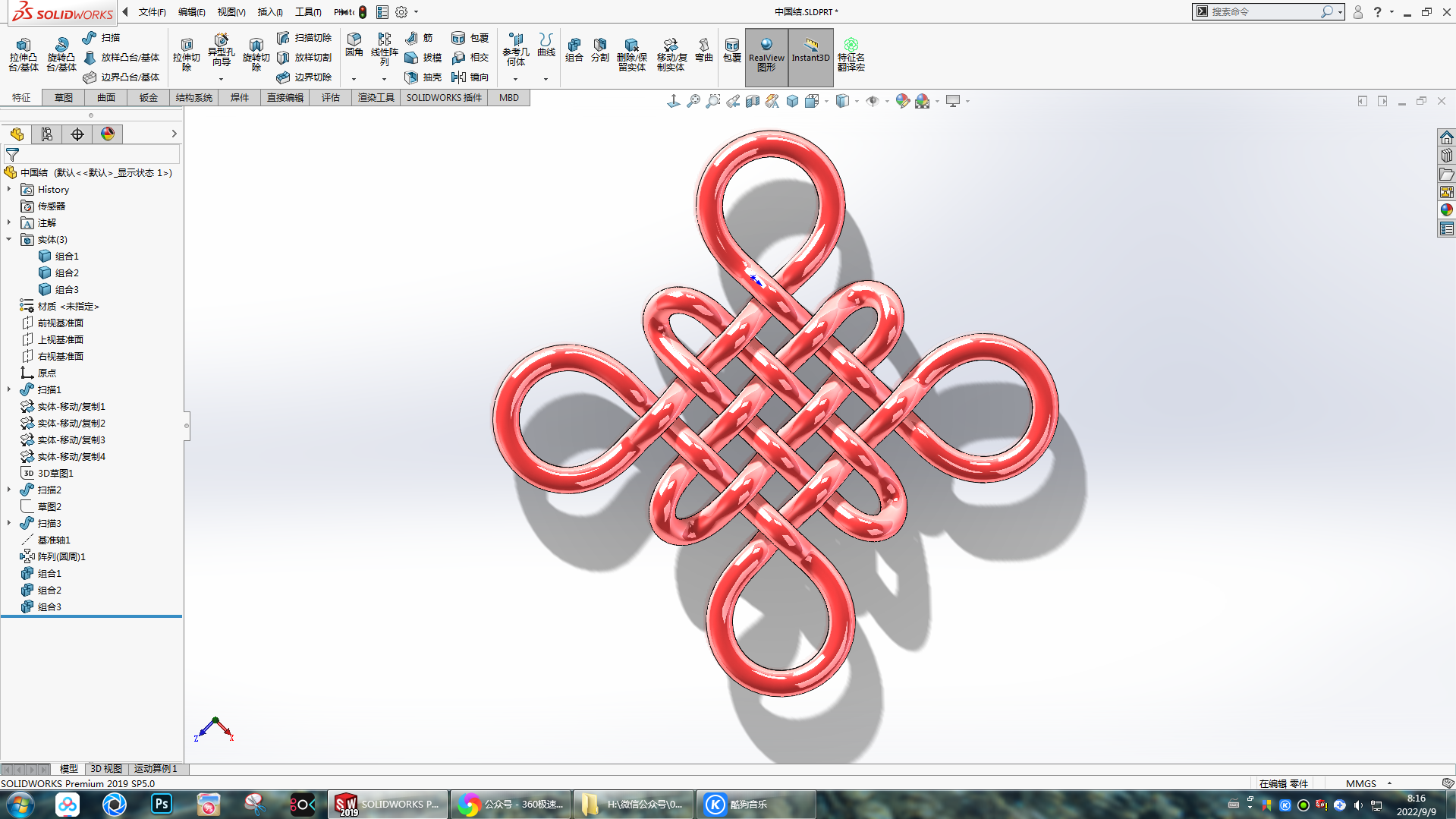The image size is (1456, 819).
Task: Click the 参考几何体 reference geometry tool
Action: tap(516, 49)
